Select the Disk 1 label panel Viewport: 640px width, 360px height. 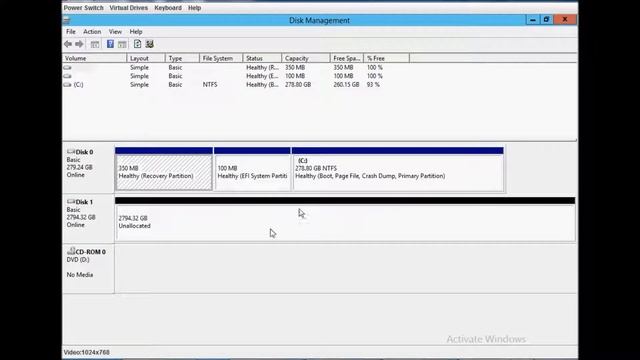coord(88,218)
